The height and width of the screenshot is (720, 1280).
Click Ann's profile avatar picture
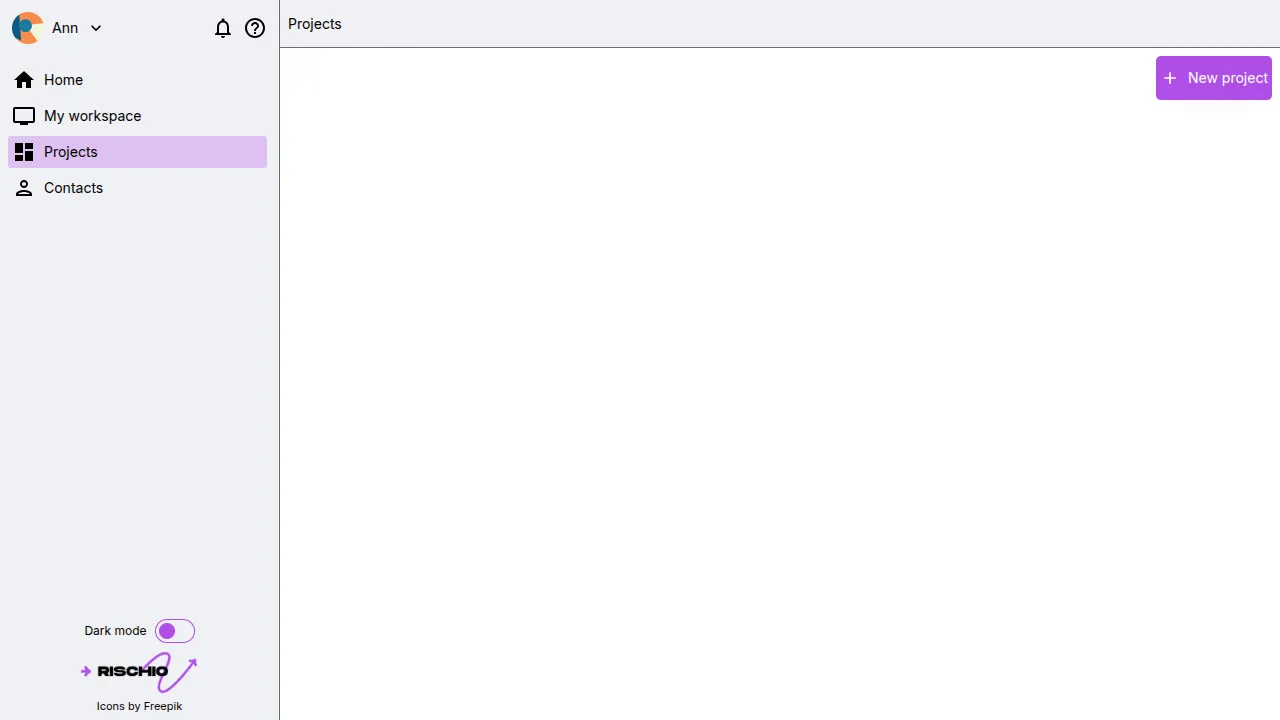27,28
